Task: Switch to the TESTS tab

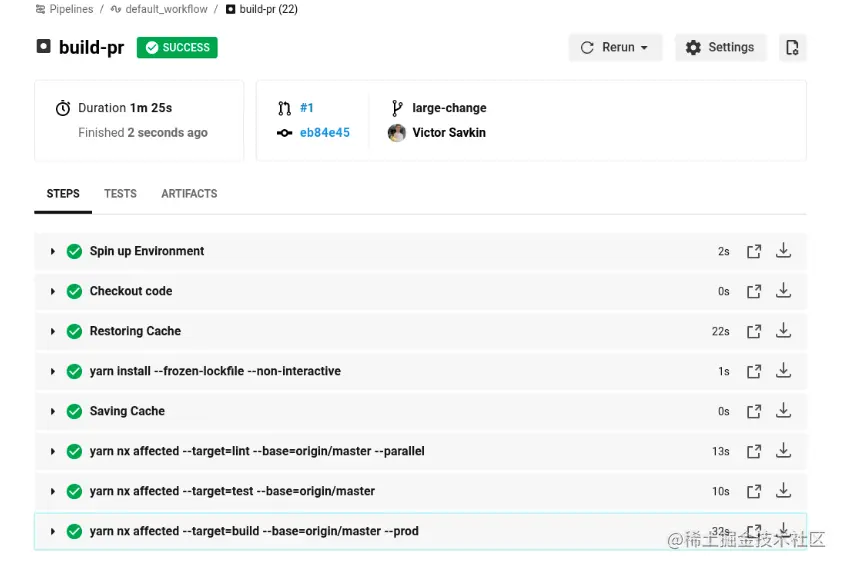Action: 120,194
